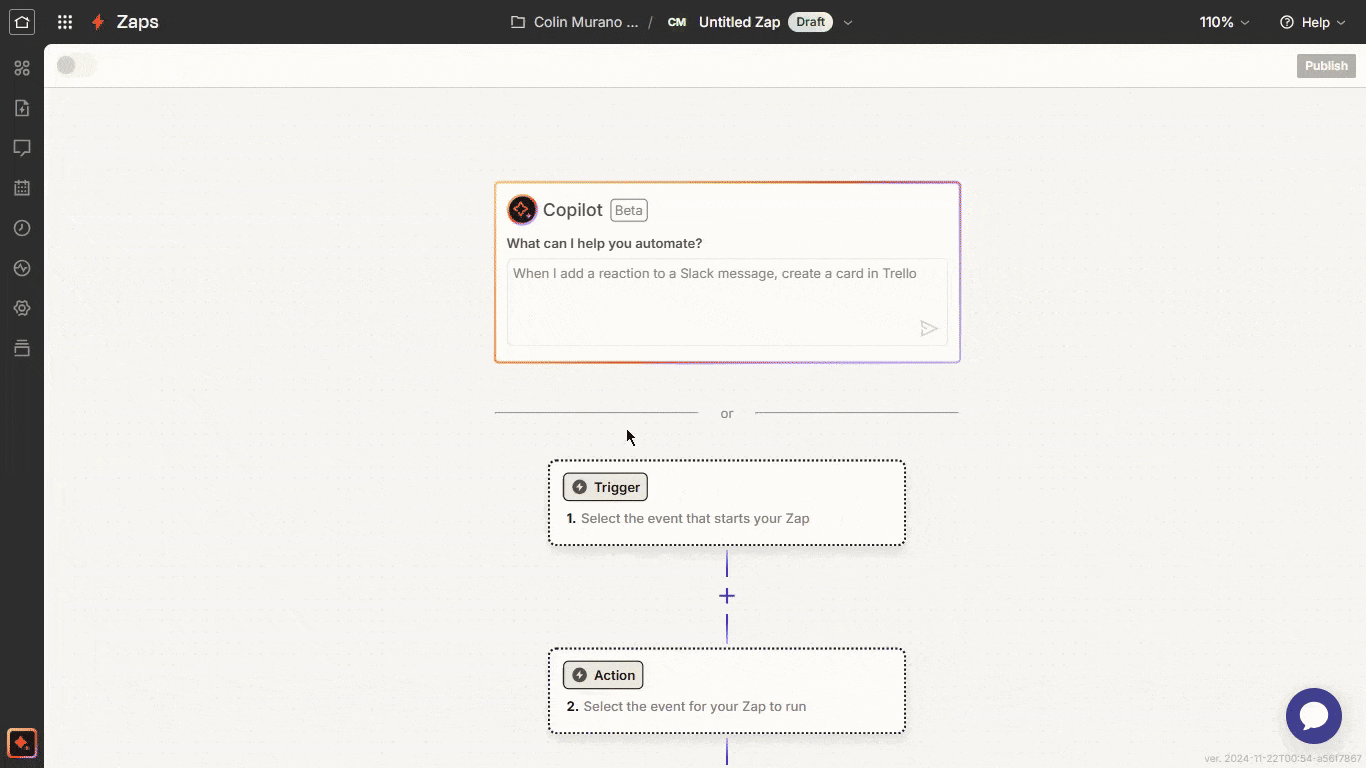
Task: Click the folder icon in breadcrumb
Action: coord(518,22)
